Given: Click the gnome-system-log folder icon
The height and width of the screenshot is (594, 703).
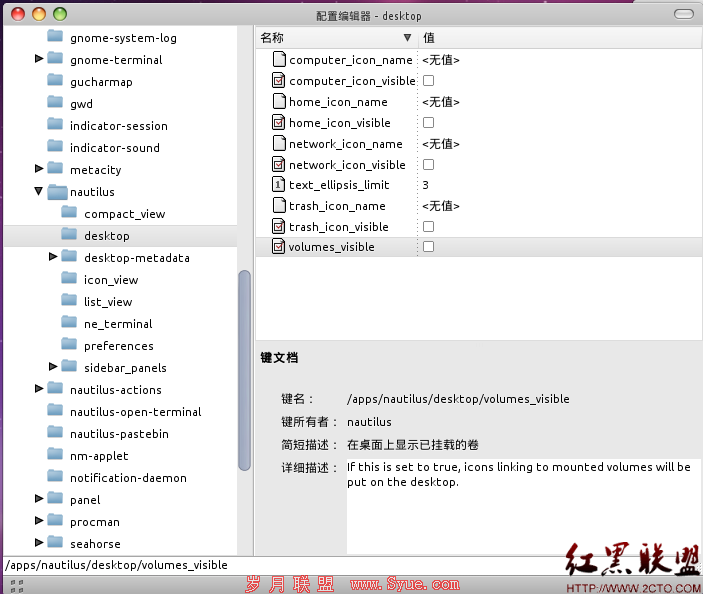Looking at the screenshot, I should tap(55, 37).
